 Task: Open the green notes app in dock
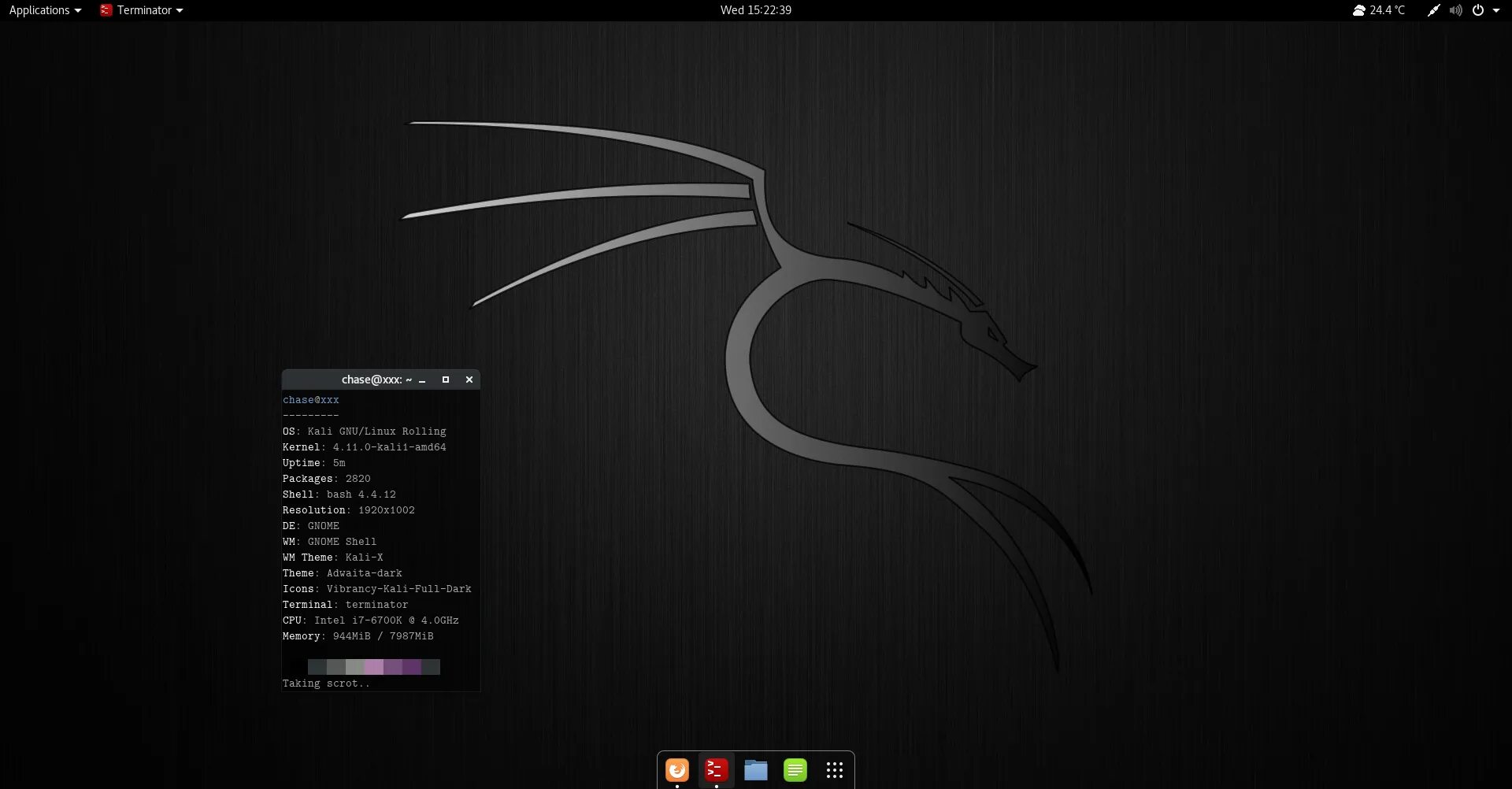point(795,769)
